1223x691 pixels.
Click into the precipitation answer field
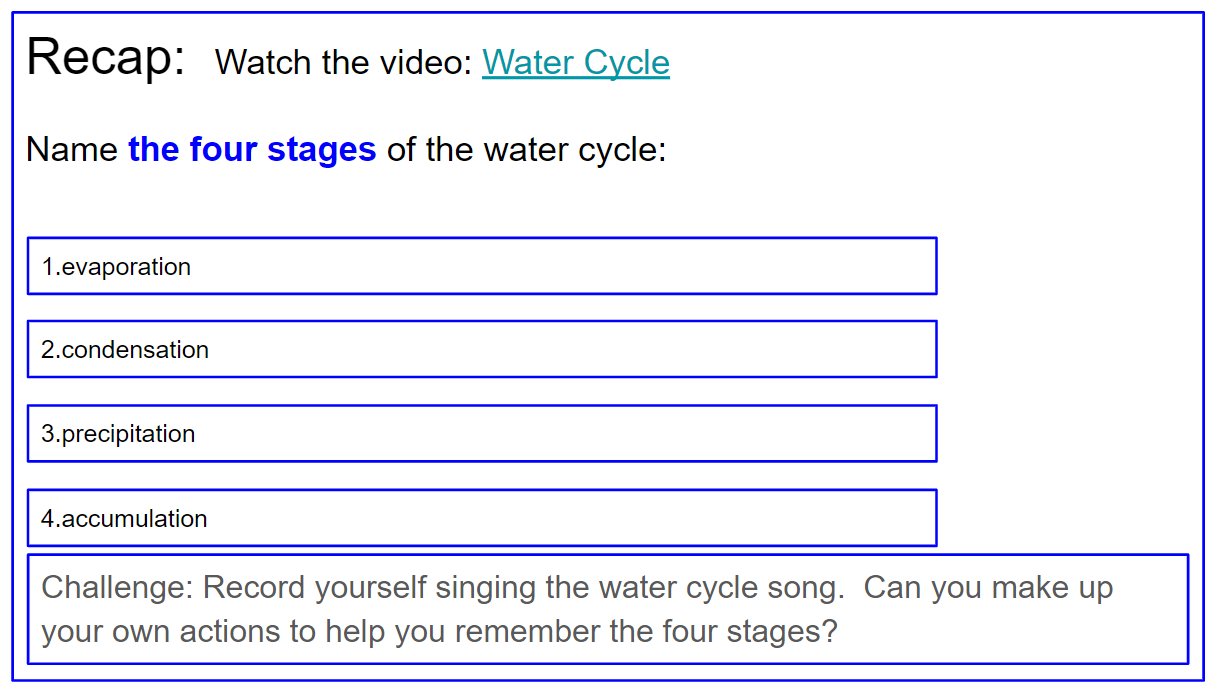[481, 434]
